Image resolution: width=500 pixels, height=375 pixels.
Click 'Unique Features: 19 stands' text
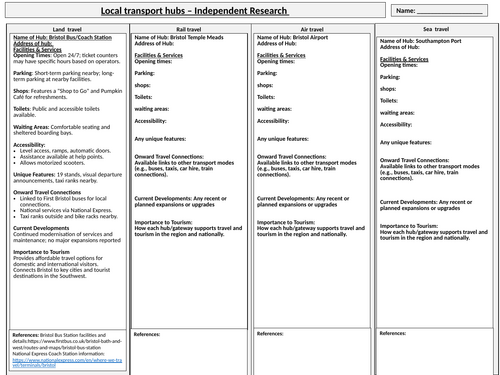click(68, 177)
